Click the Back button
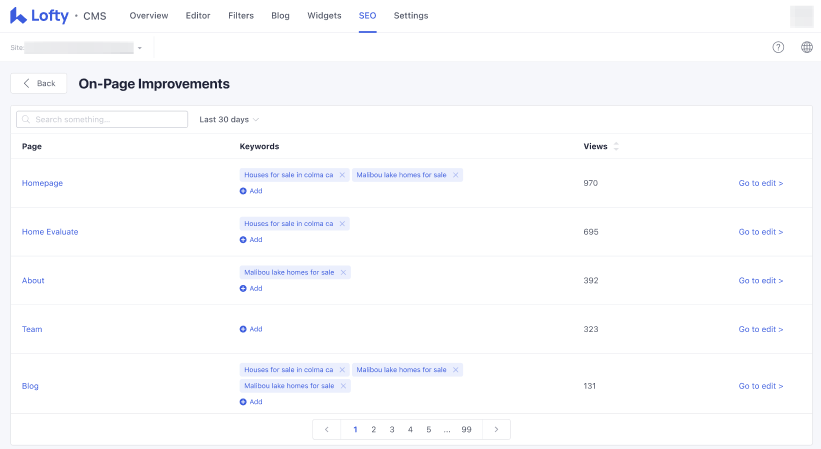 (x=39, y=83)
